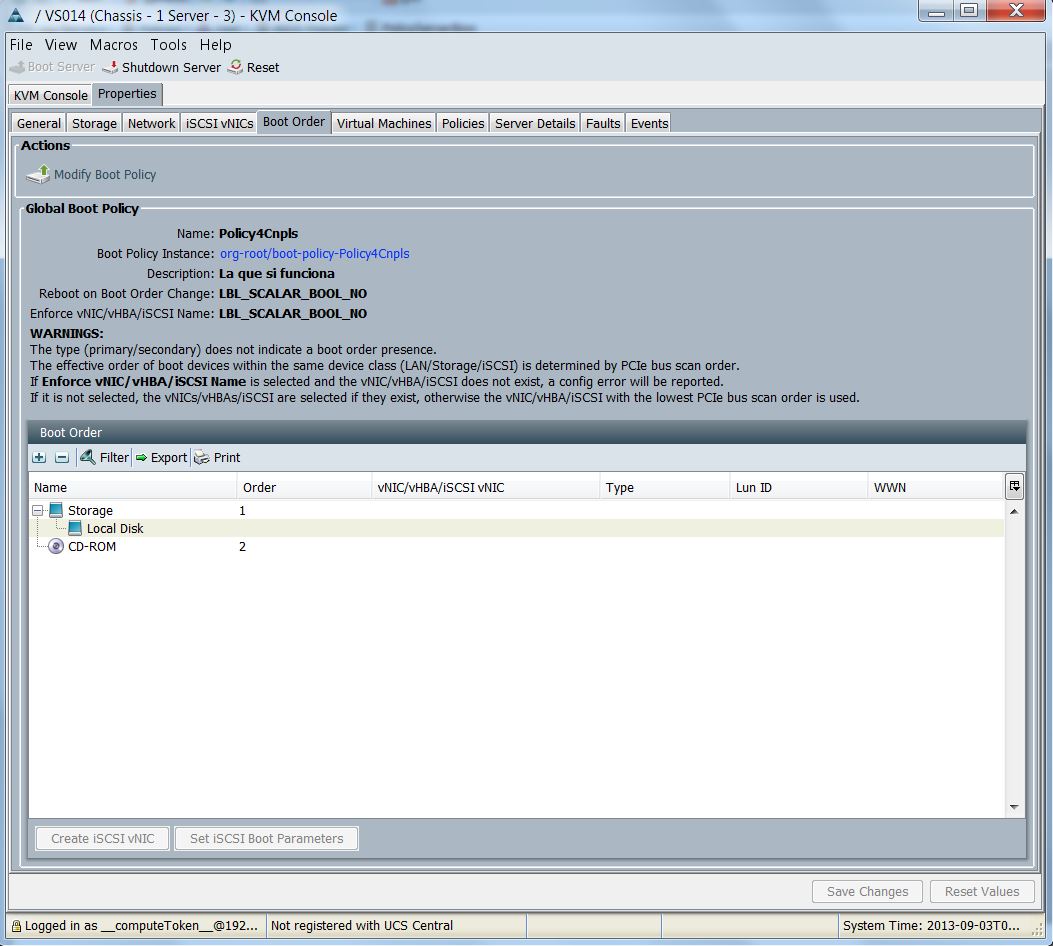Click "Not registered with UCS Central" status
The height and width of the screenshot is (946, 1053).
pyautogui.click(x=362, y=926)
